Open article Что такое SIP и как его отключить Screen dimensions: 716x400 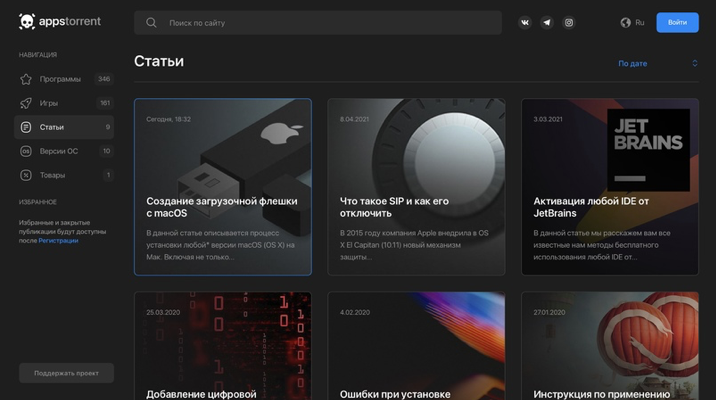(416, 187)
